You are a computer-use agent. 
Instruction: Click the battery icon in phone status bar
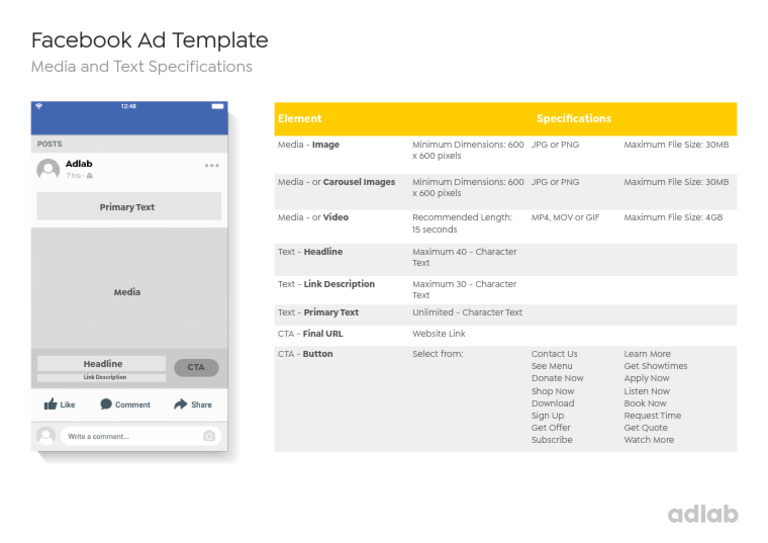click(x=218, y=106)
